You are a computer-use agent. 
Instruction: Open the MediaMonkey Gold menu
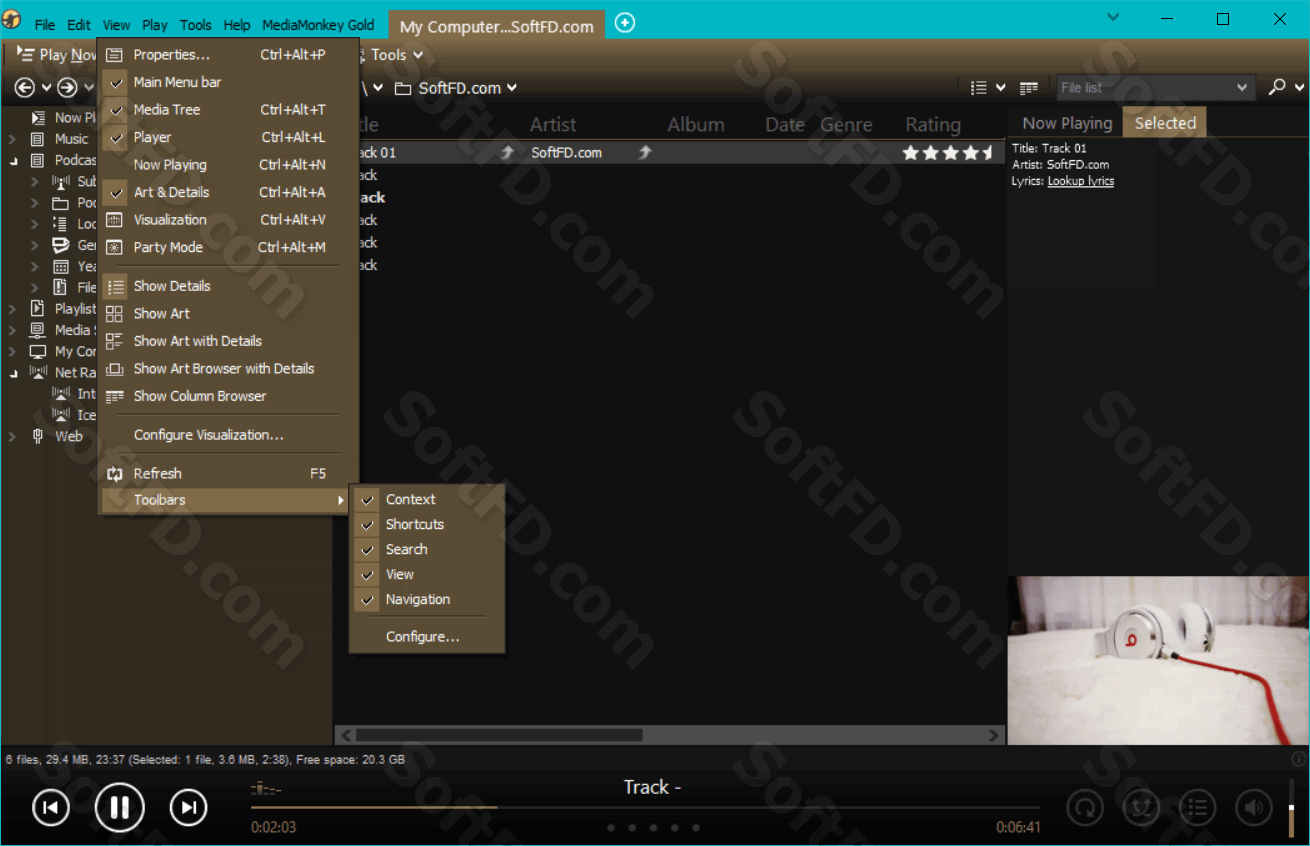click(318, 25)
